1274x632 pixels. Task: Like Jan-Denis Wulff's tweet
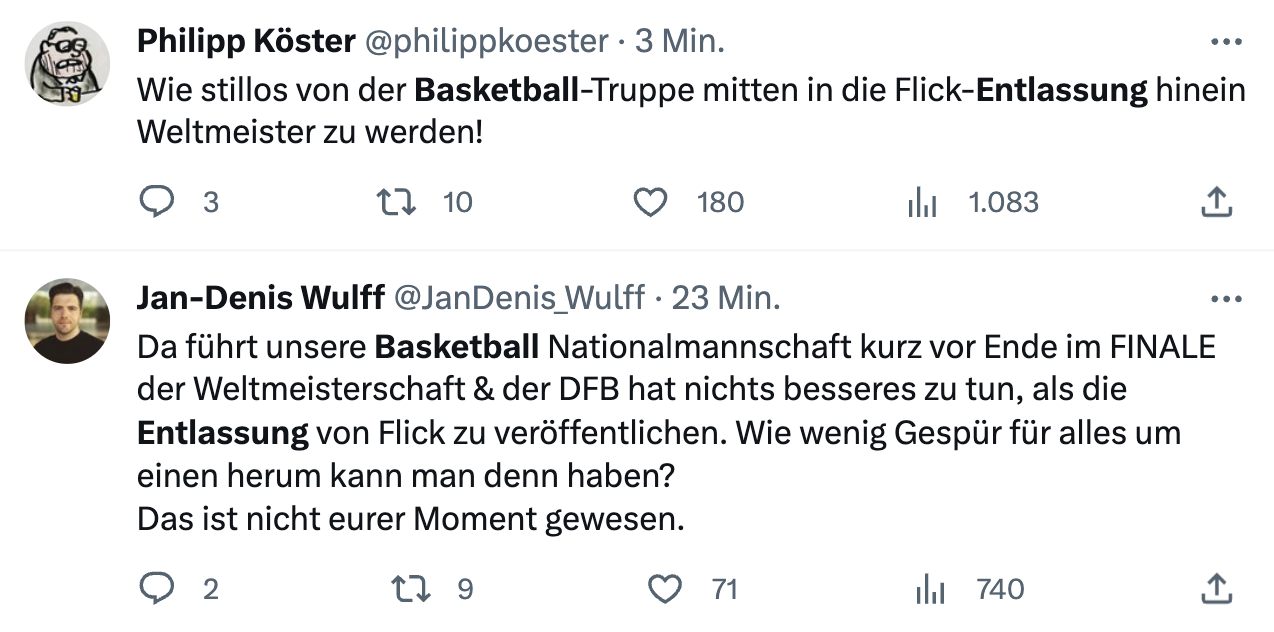point(665,589)
